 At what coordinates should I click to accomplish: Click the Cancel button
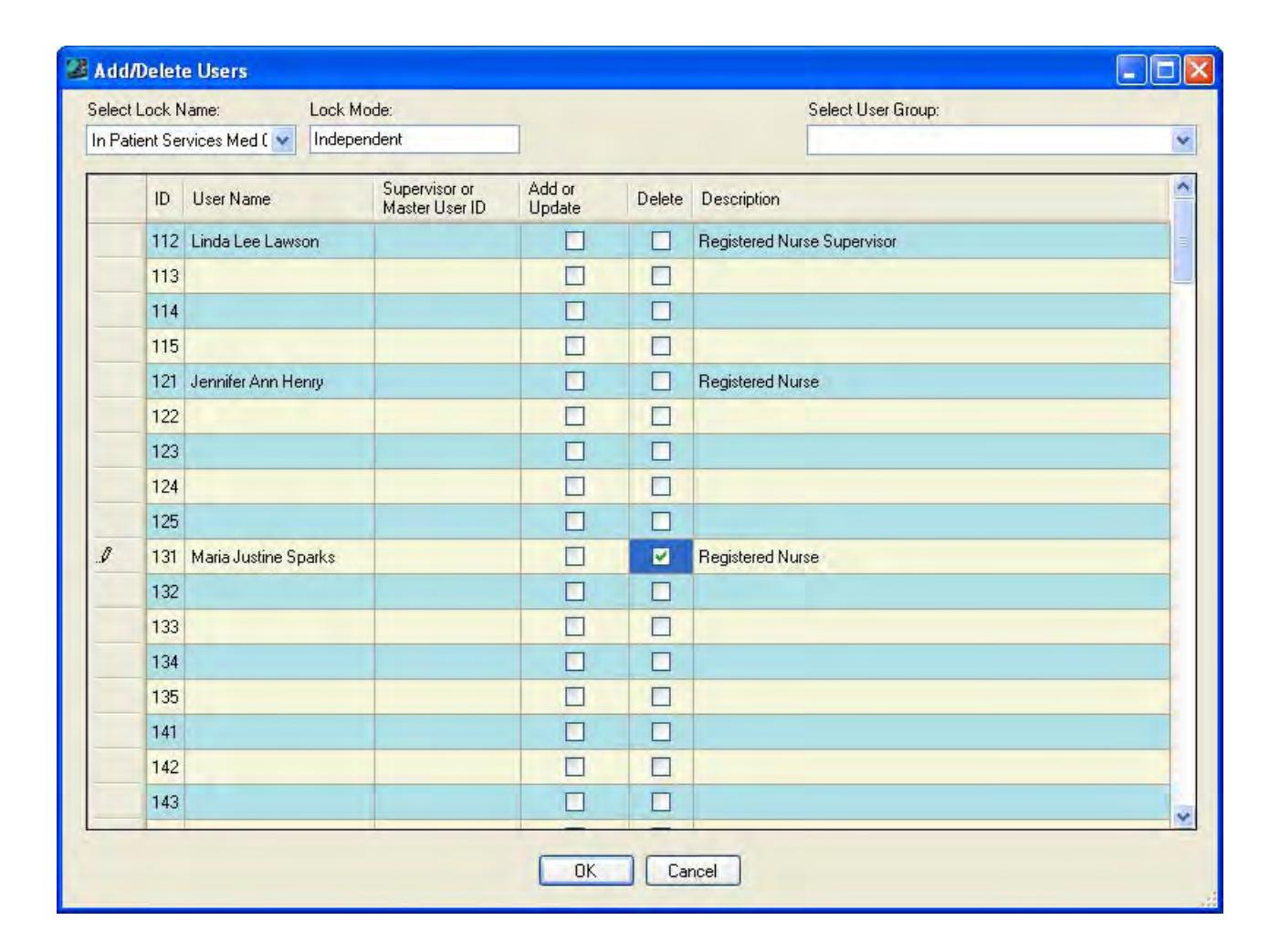(692, 871)
